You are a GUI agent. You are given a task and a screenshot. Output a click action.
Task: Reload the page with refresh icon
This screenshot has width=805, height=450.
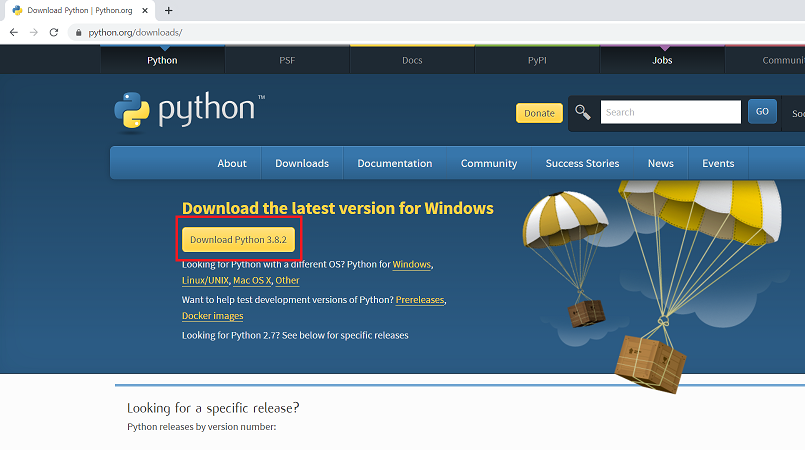pos(54,32)
